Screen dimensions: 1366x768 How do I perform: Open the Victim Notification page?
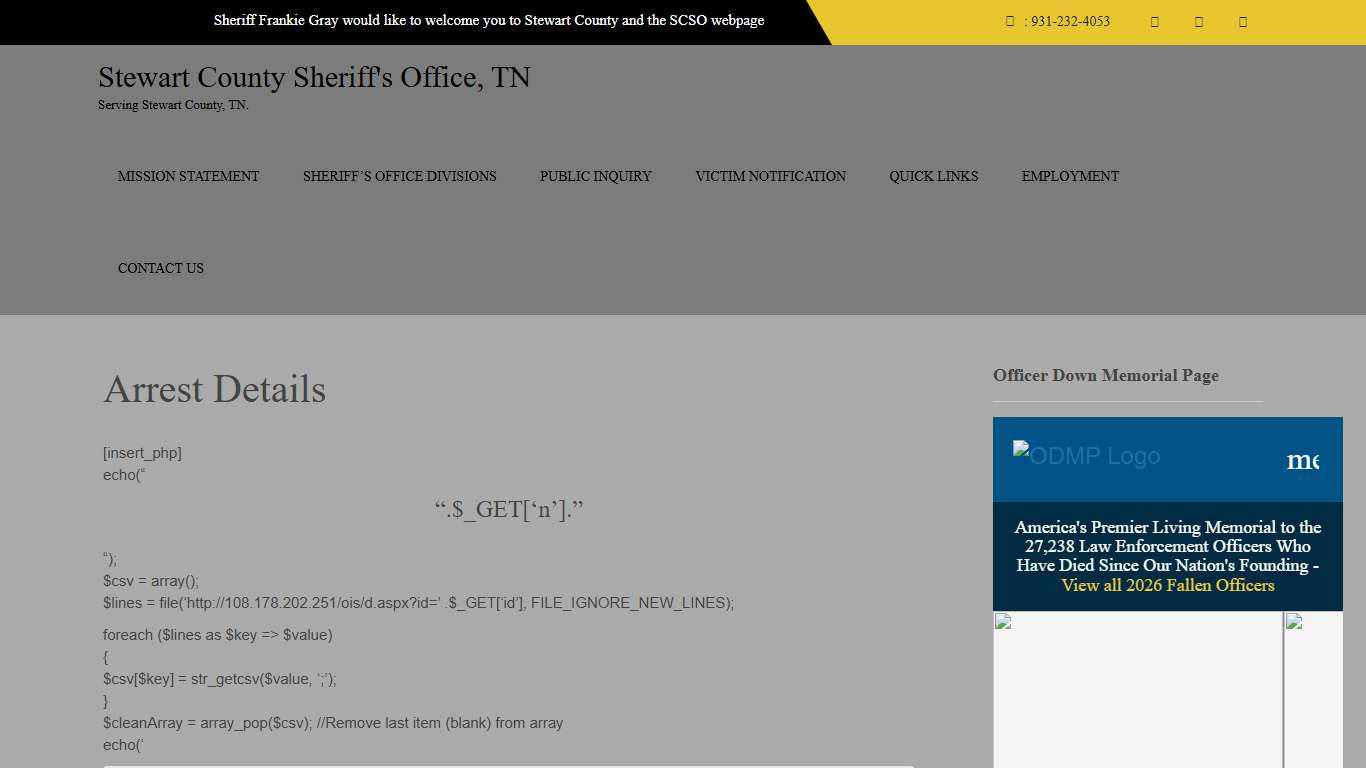[770, 176]
